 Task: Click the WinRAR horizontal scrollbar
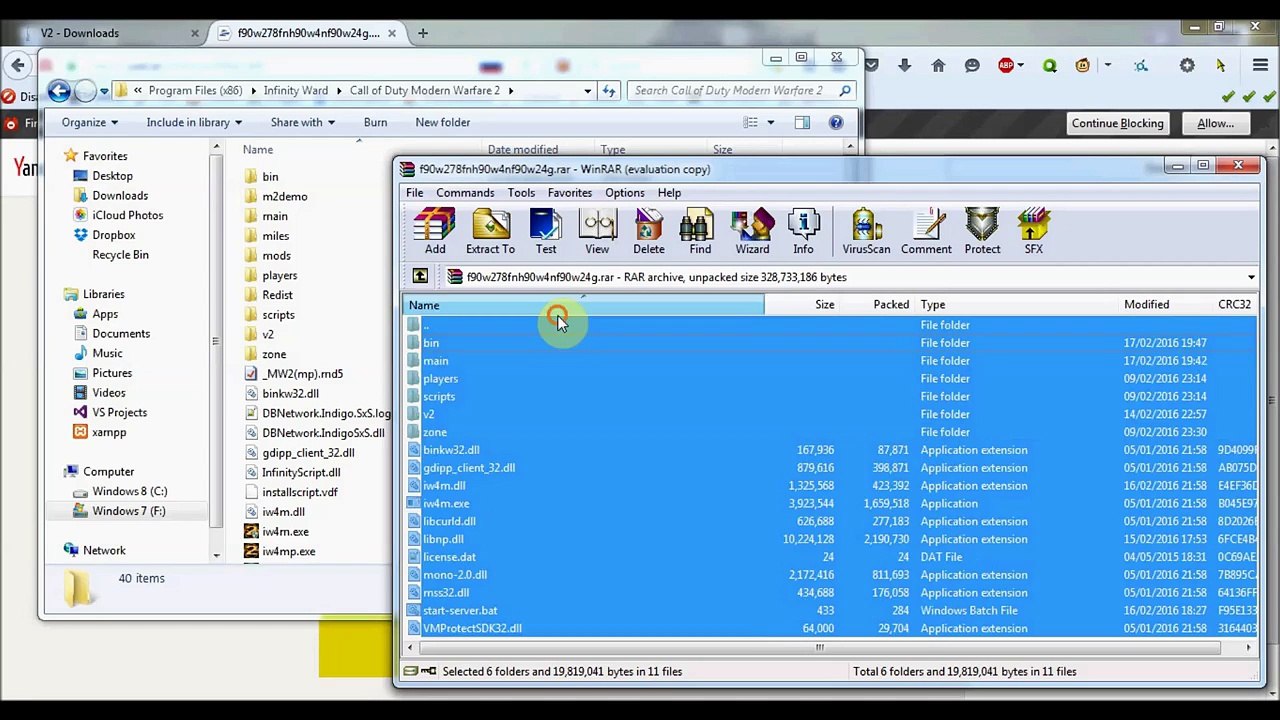click(820, 648)
